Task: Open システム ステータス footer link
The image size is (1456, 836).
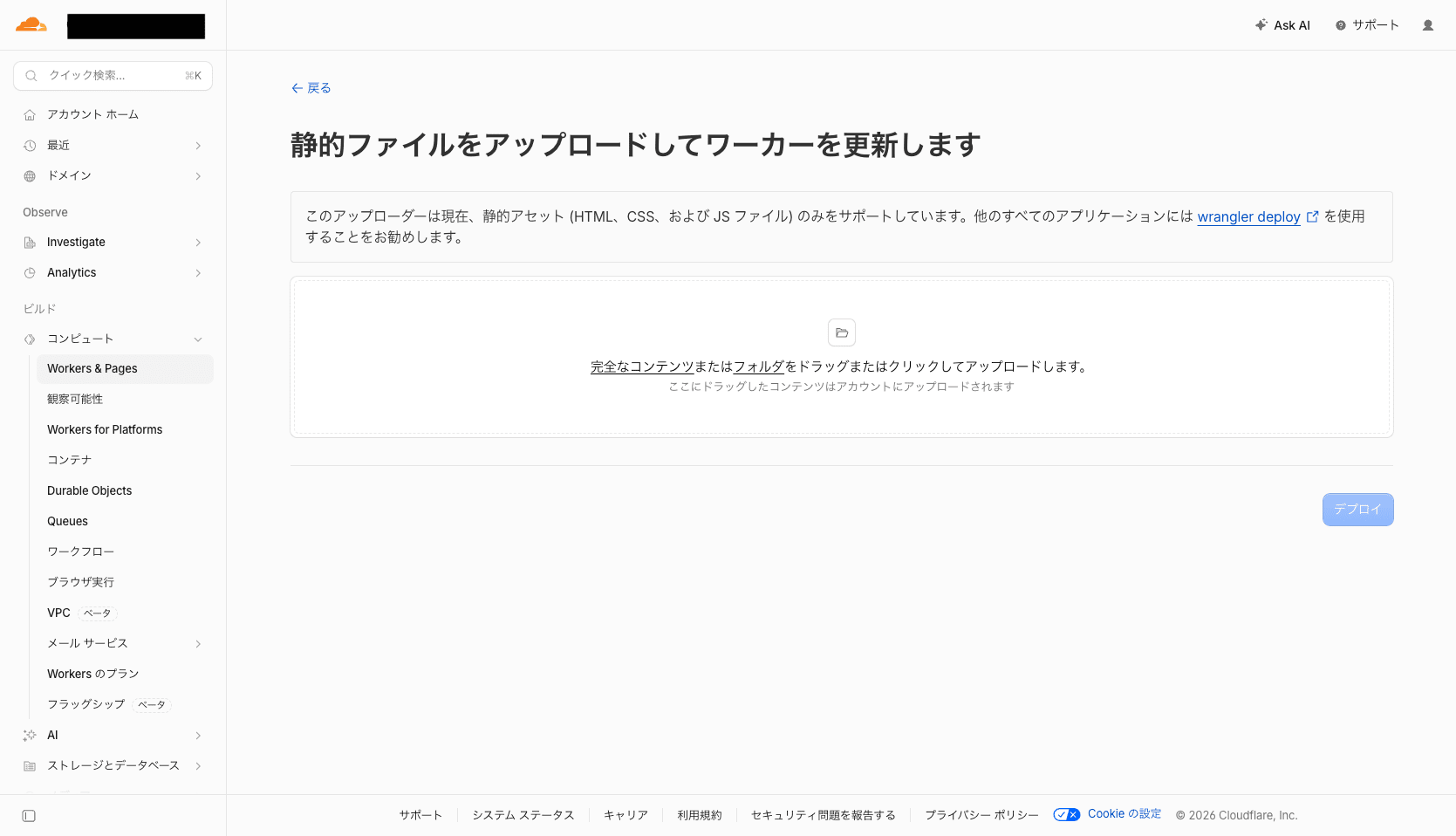Action: (523, 815)
